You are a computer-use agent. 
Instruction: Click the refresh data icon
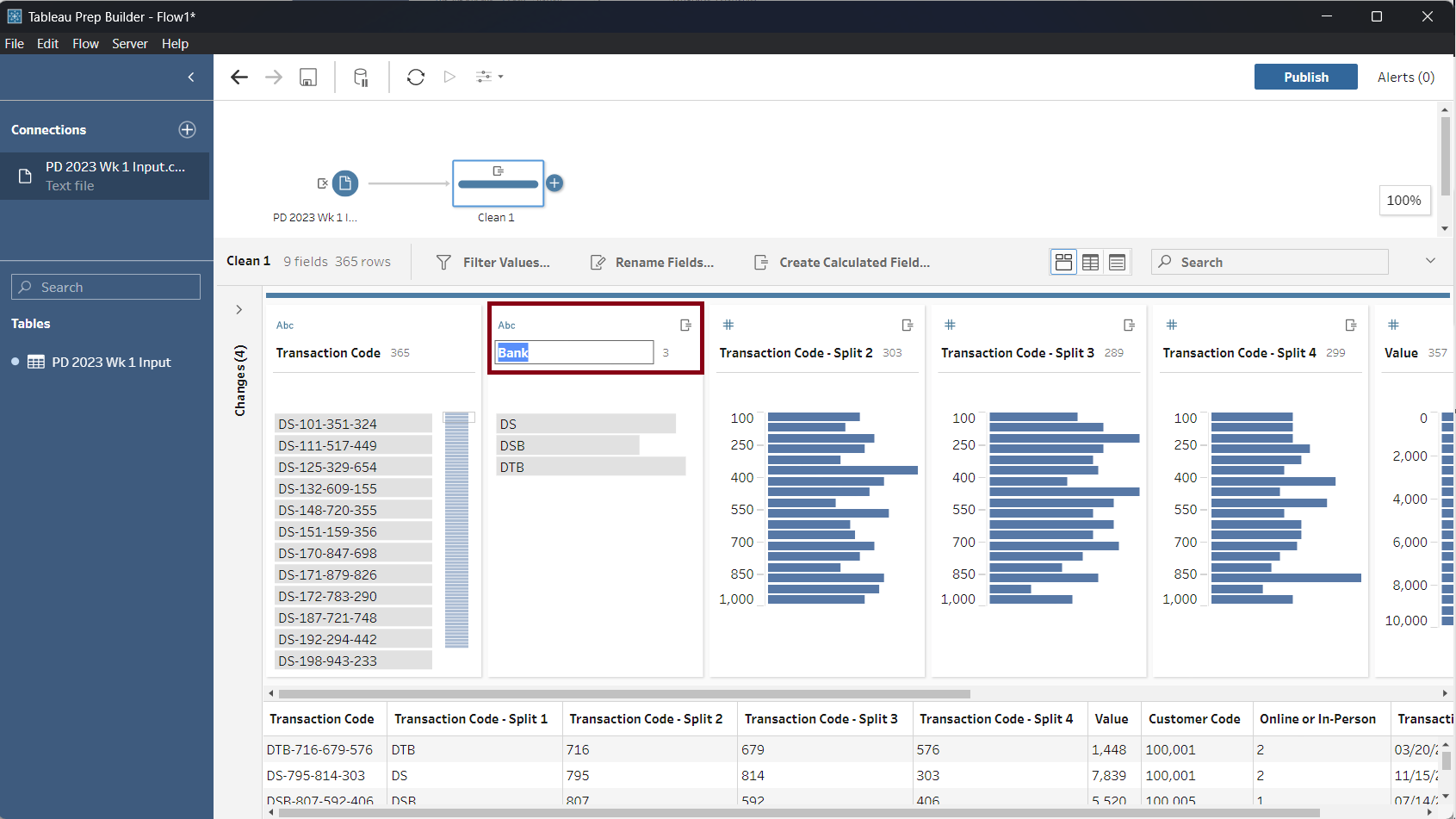click(x=416, y=78)
